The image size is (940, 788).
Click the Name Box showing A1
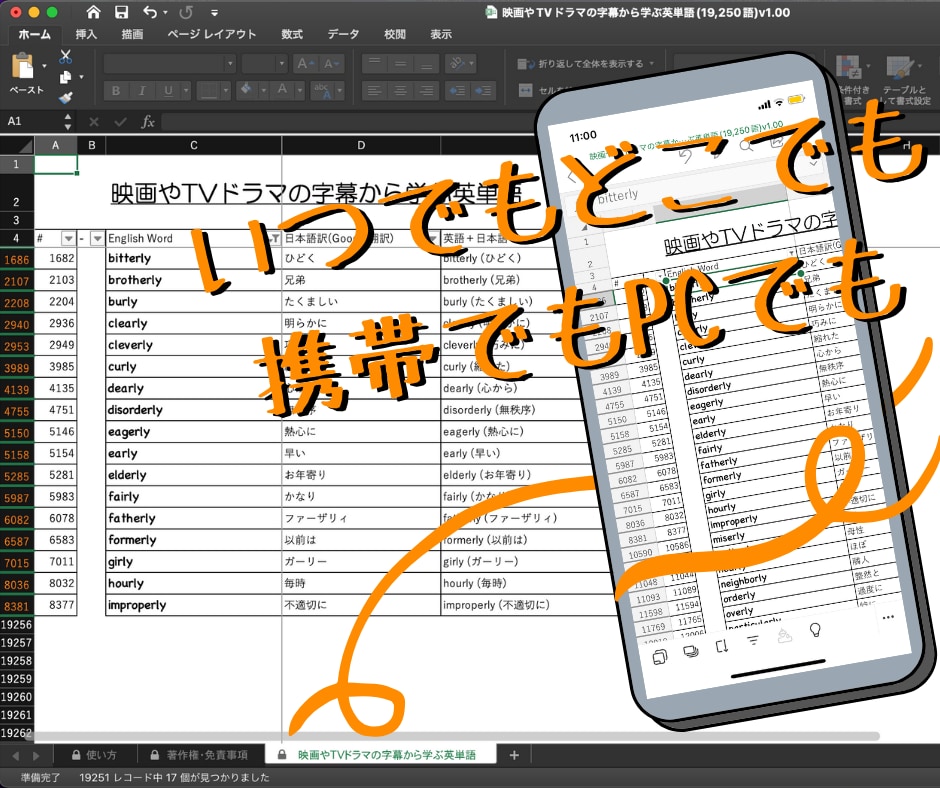tap(33, 121)
